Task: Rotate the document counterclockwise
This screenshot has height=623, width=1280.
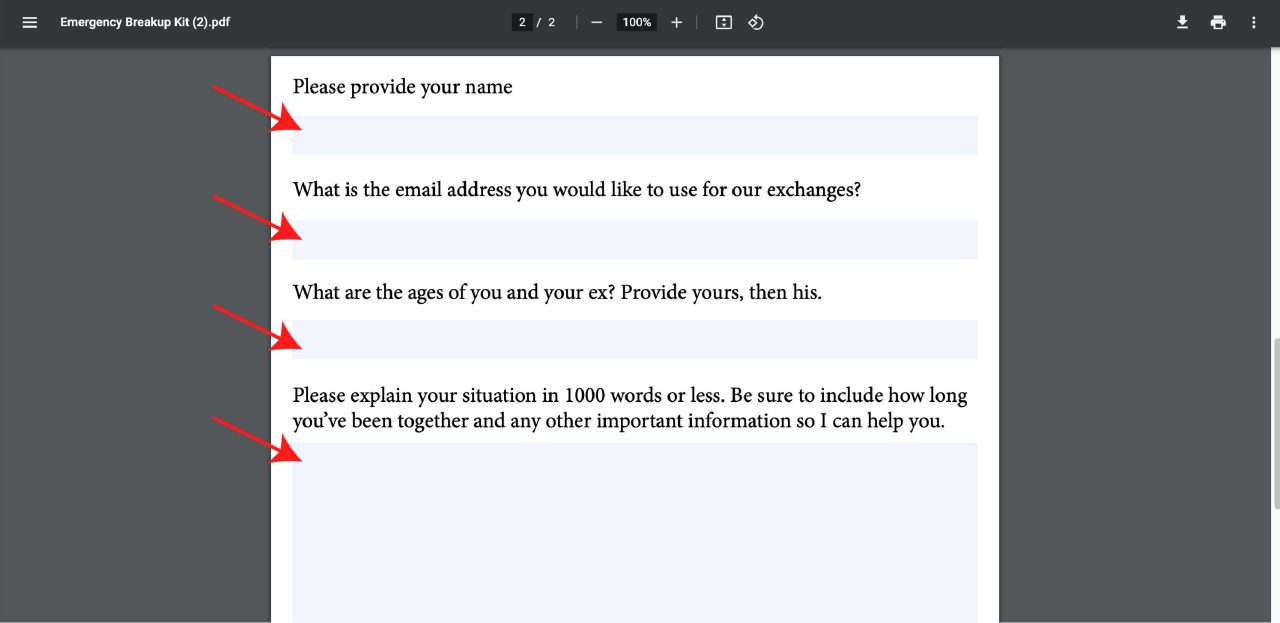Action: tap(756, 22)
